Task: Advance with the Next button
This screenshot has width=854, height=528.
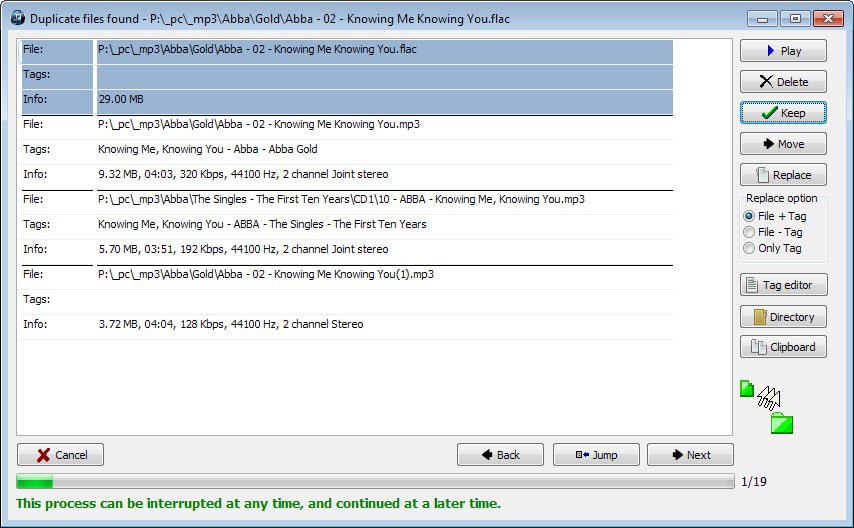Action: (690, 455)
